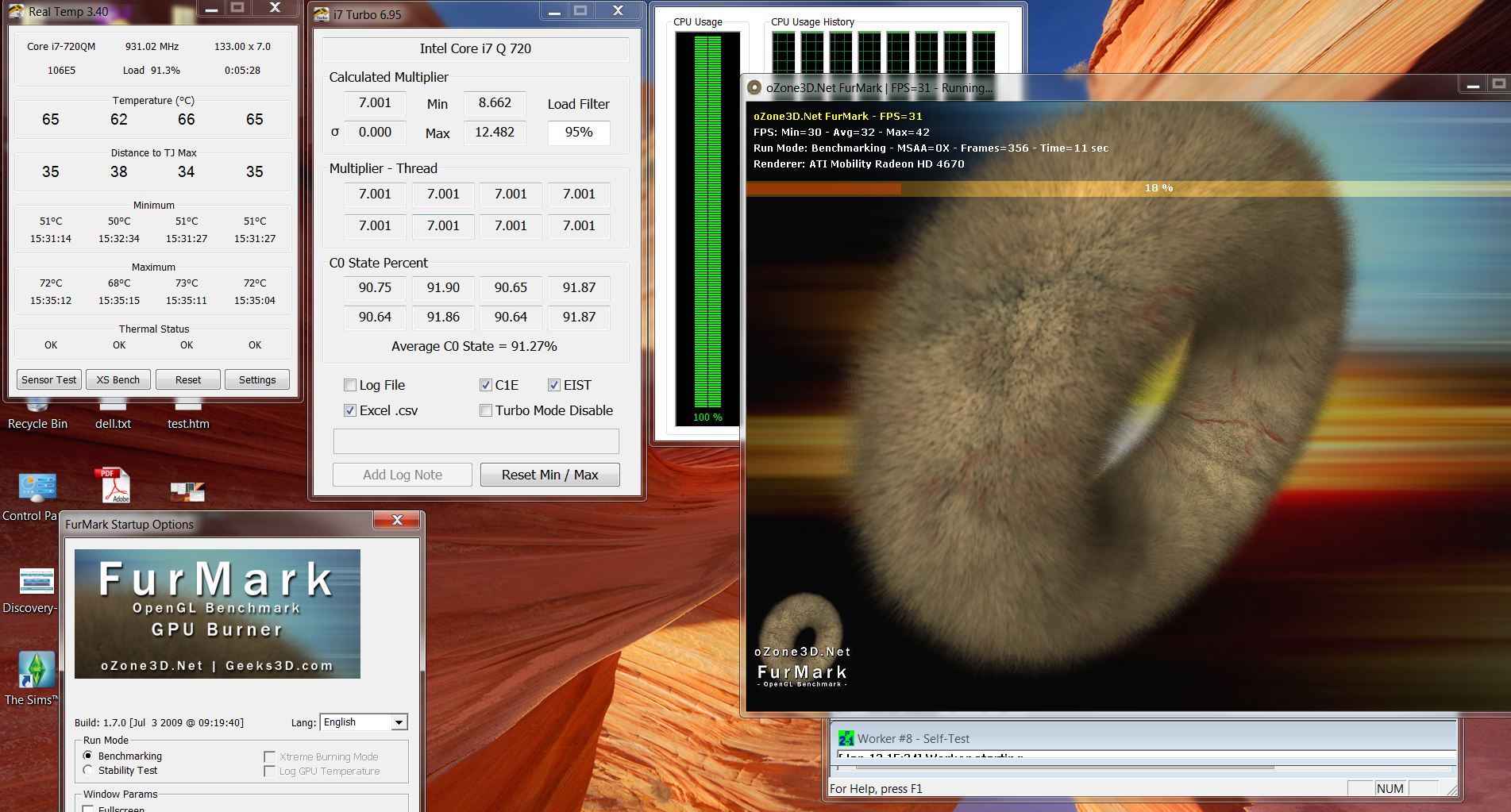This screenshot has height=812, width=1511.
Task: Check Turbo Mode Disable
Action: tap(486, 410)
